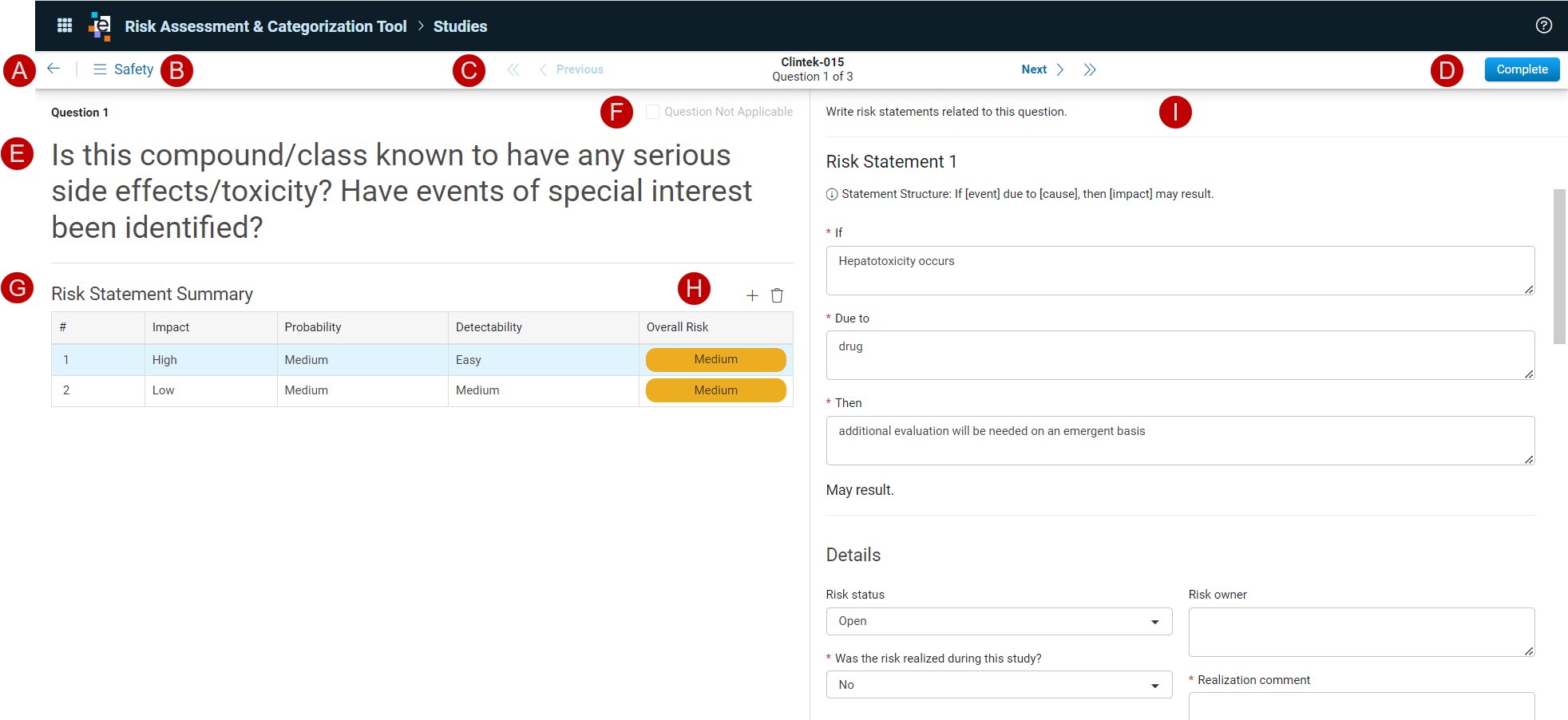Screen dimensions: 1568x720
Task: Select risk statement row 2
Action: pos(422,390)
